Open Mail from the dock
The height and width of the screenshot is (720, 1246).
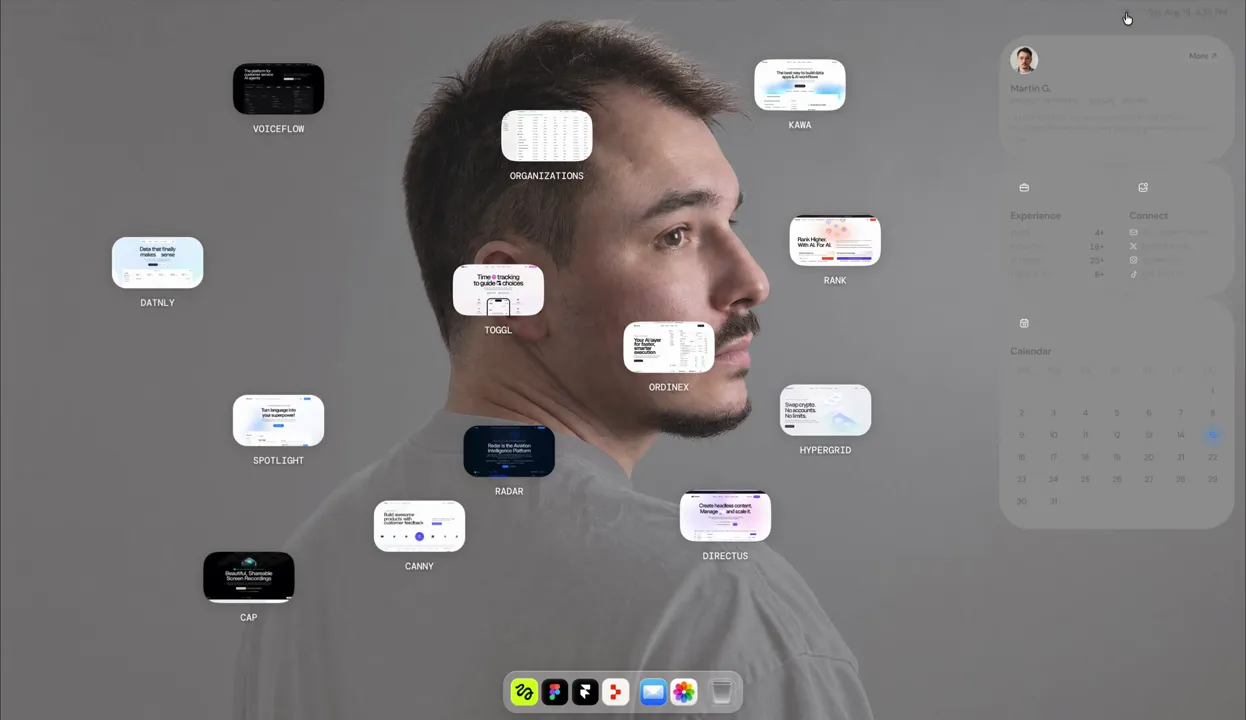653,692
